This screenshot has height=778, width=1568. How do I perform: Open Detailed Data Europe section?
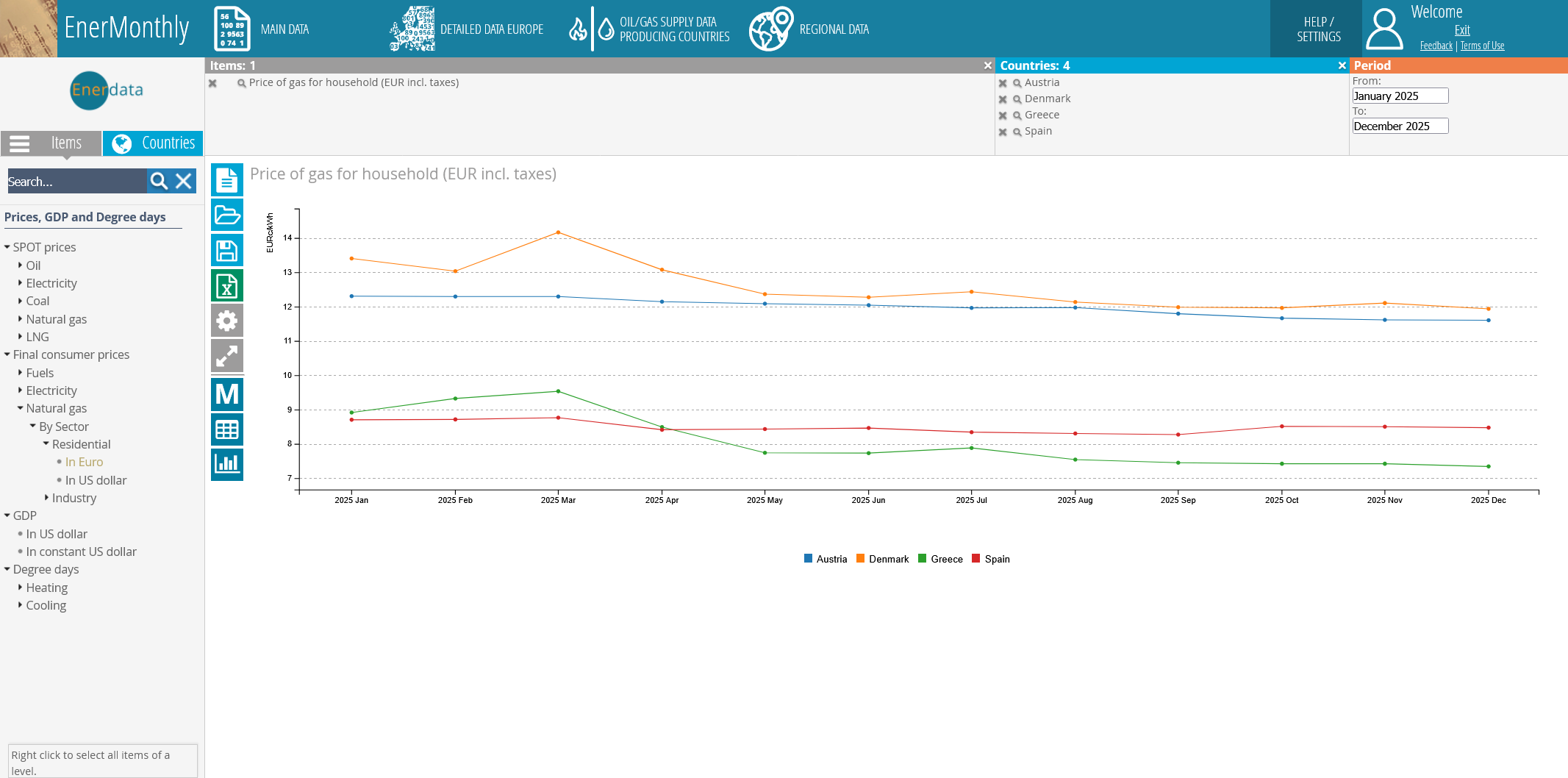(468, 29)
